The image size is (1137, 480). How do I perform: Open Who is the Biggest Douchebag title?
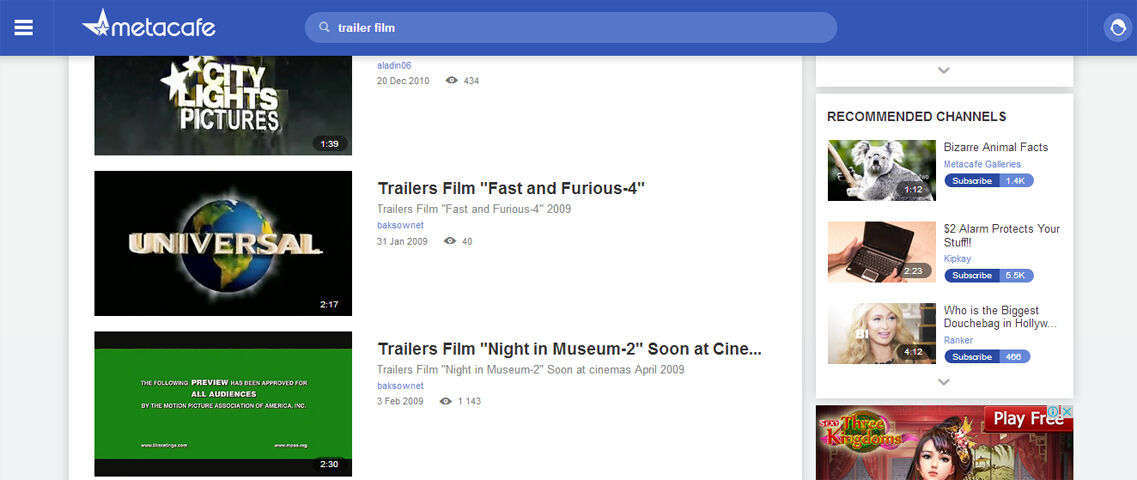pos(1000,317)
